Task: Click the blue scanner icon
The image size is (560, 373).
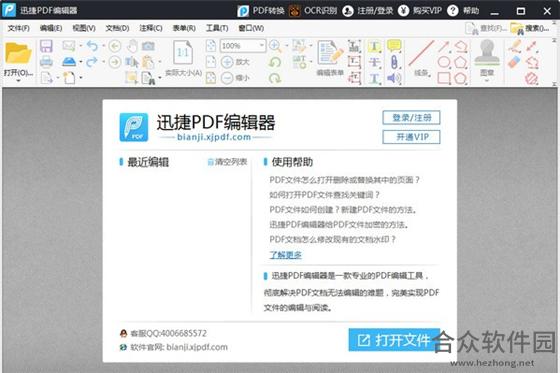Action: (x=69, y=62)
